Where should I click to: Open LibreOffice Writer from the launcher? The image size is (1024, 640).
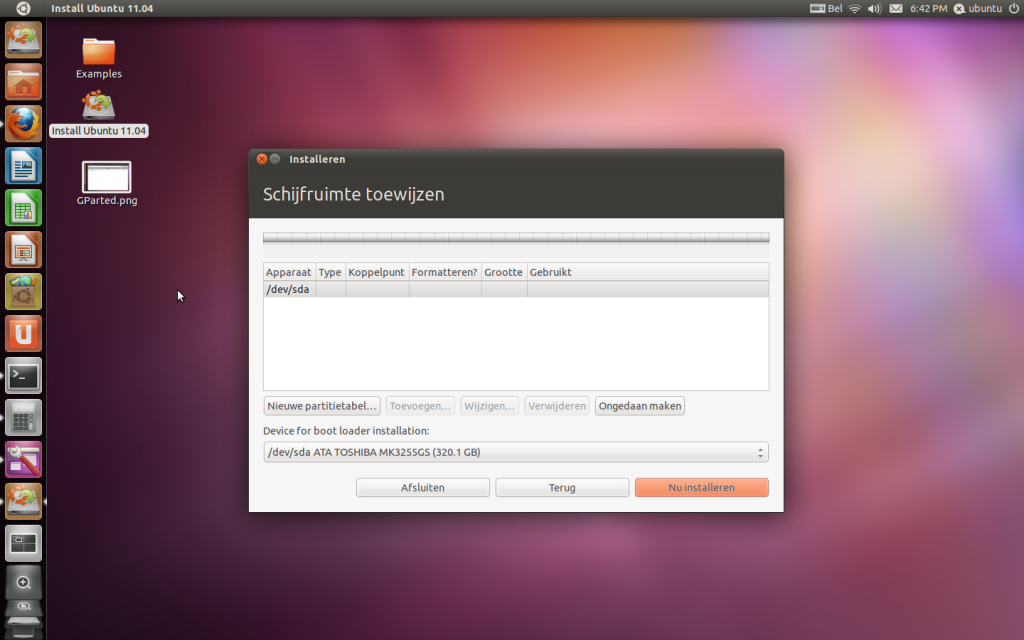click(23, 166)
